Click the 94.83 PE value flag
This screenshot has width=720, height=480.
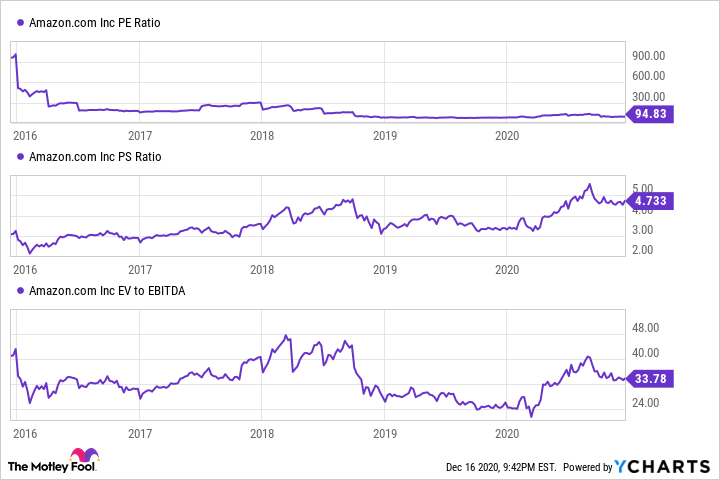(x=652, y=115)
